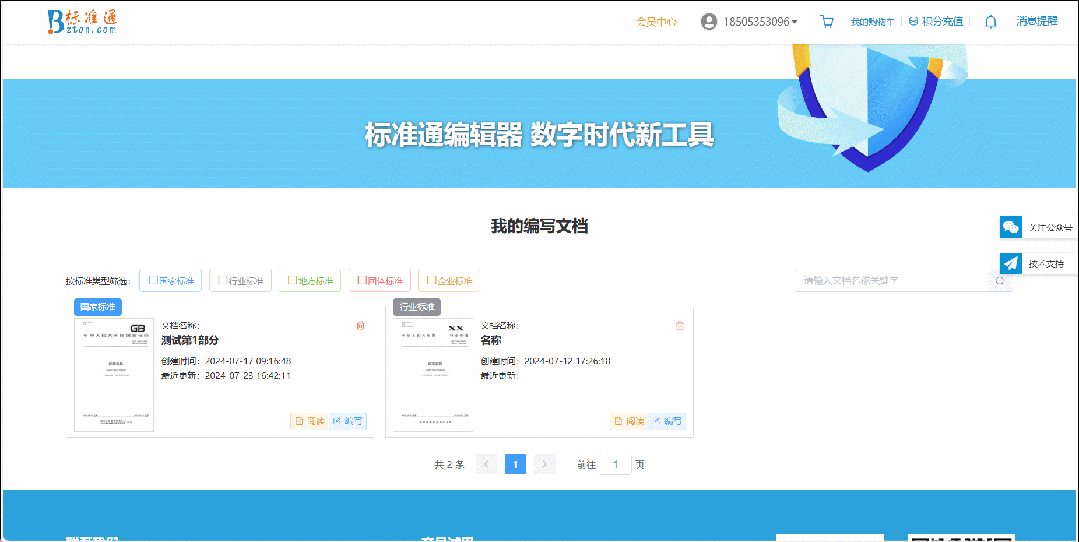Click the 我的编写文档 heading
This screenshot has height=542, width=1079.
(540, 226)
